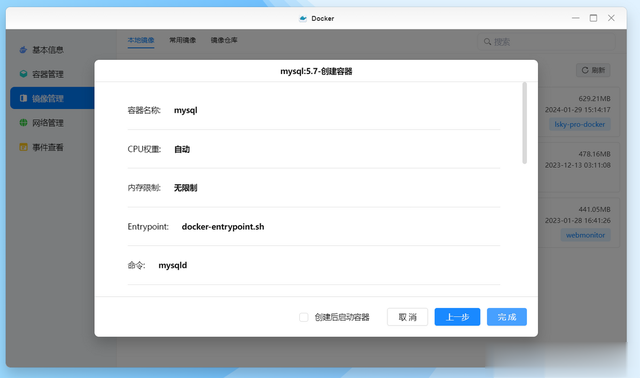Click date 2024-01-29 15:14:17
The width and height of the screenshot is (640, 378).
[x=578, y=110]
